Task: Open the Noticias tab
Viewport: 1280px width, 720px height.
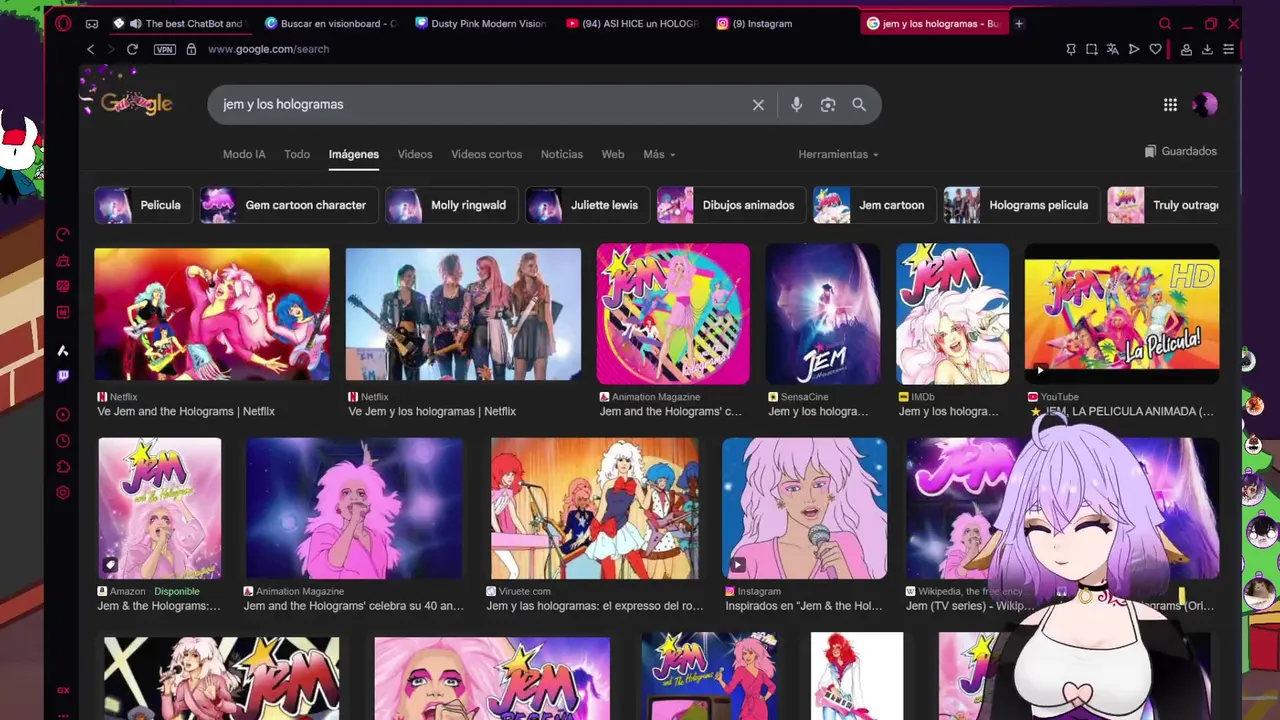Action: click(x=562, y=154)
